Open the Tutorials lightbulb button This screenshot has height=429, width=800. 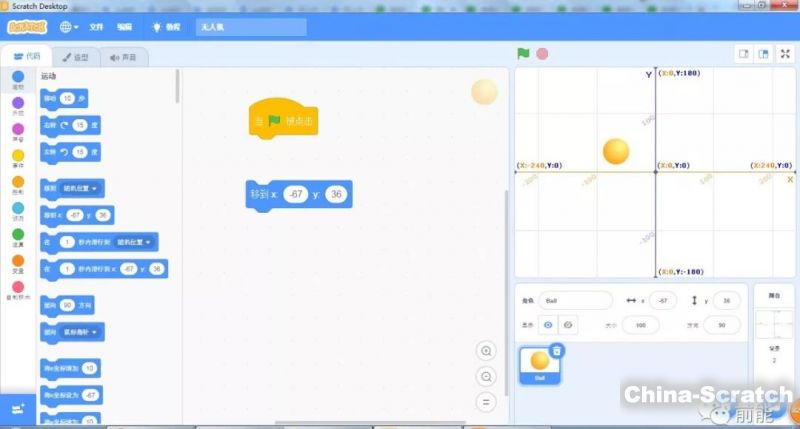[166, 27]
